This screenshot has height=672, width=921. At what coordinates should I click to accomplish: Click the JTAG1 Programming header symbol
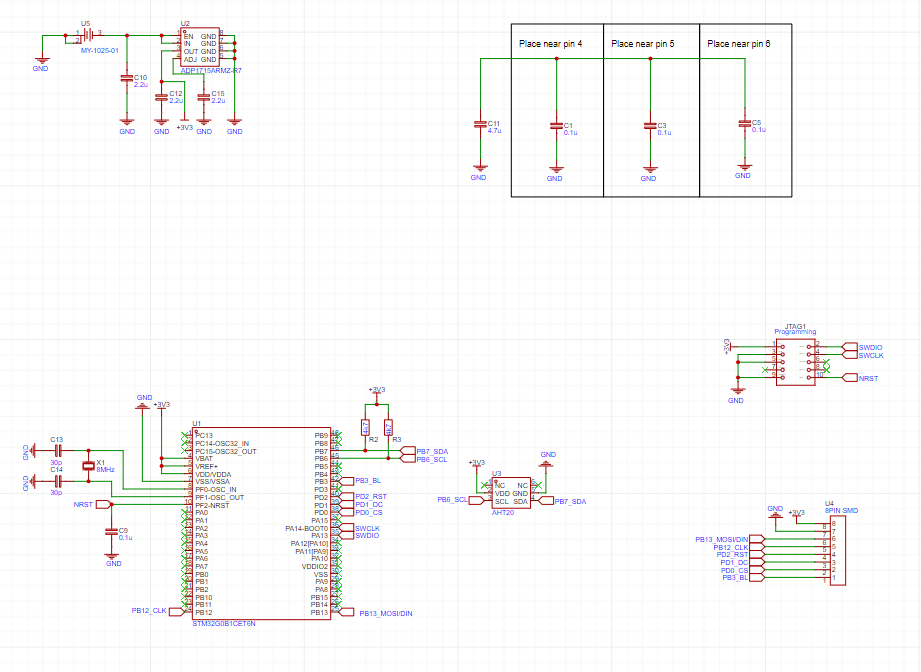[795, 360]
